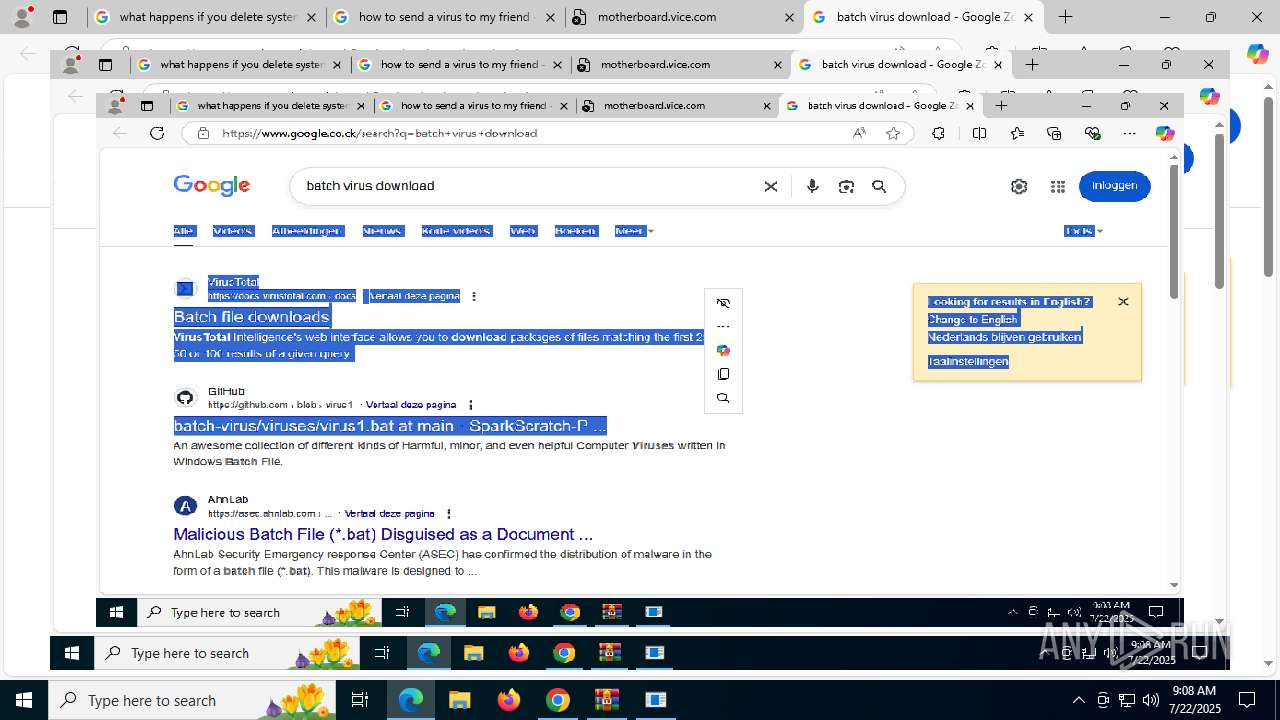Open three-dot menu beside GitHub result
This screenshot has height=720, width=1280.
click(470, 405)
